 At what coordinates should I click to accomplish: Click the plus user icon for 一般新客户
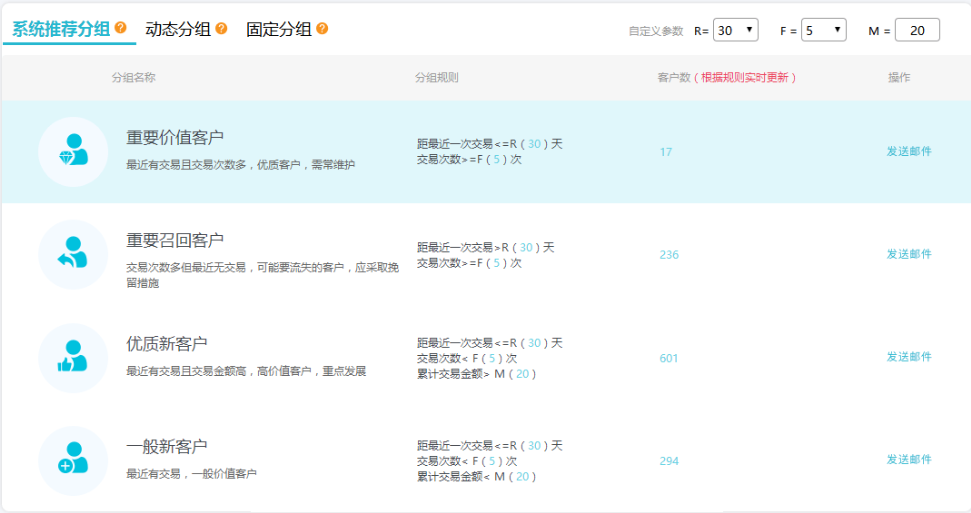click(73, 460)
